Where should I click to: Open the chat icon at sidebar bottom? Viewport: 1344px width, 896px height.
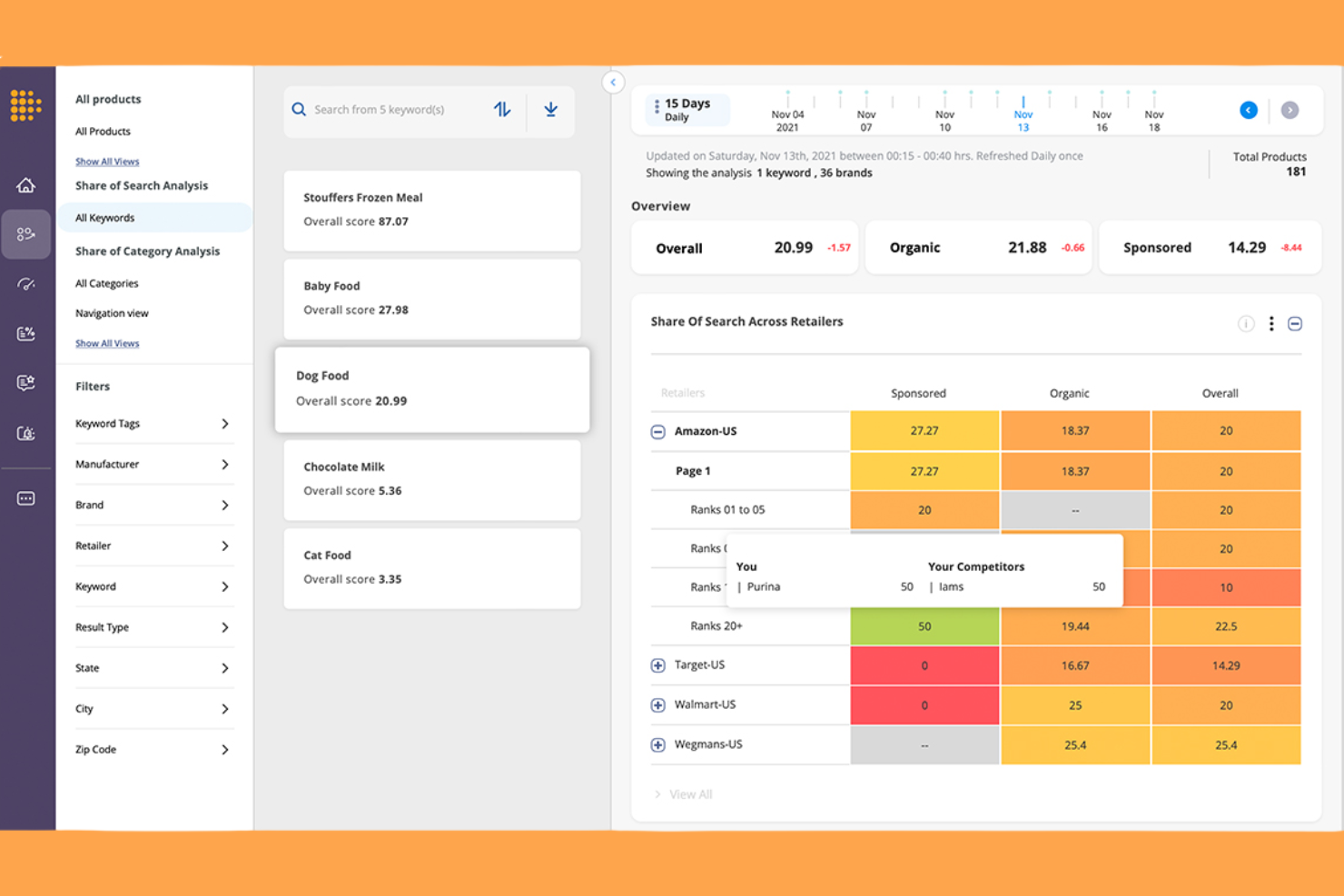(x=26, y=497)
